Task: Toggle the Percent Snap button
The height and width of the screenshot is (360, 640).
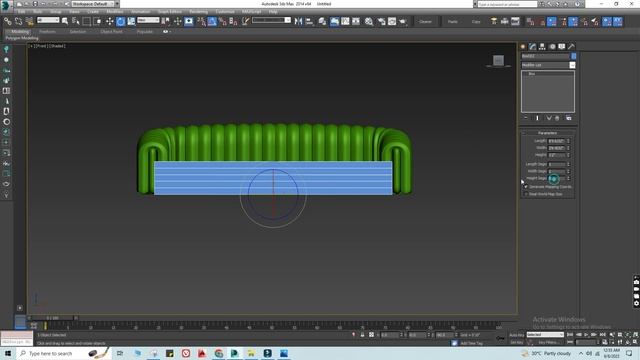Action: coord(223,21)
